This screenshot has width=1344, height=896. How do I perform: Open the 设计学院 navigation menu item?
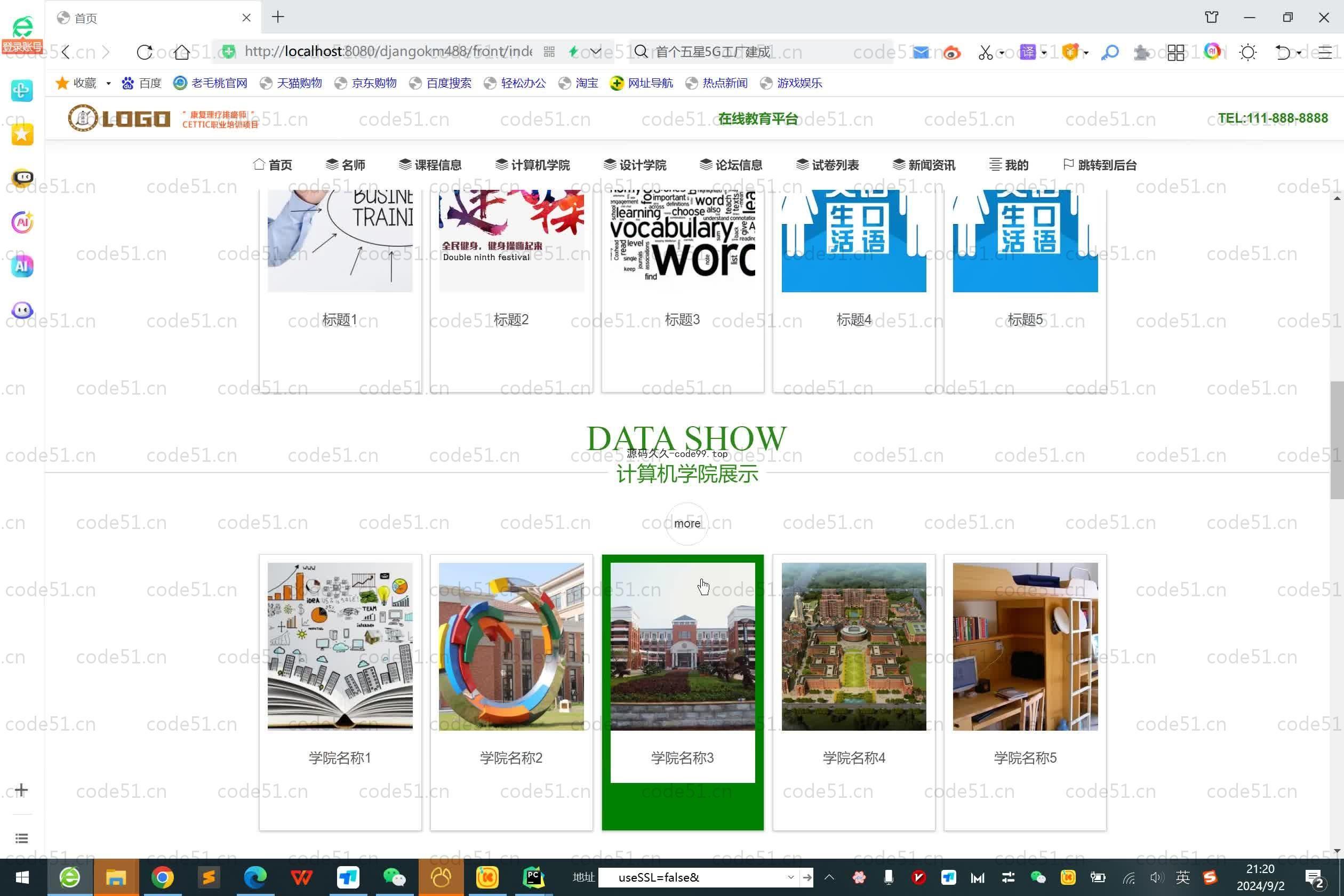(x=634, y=165)
